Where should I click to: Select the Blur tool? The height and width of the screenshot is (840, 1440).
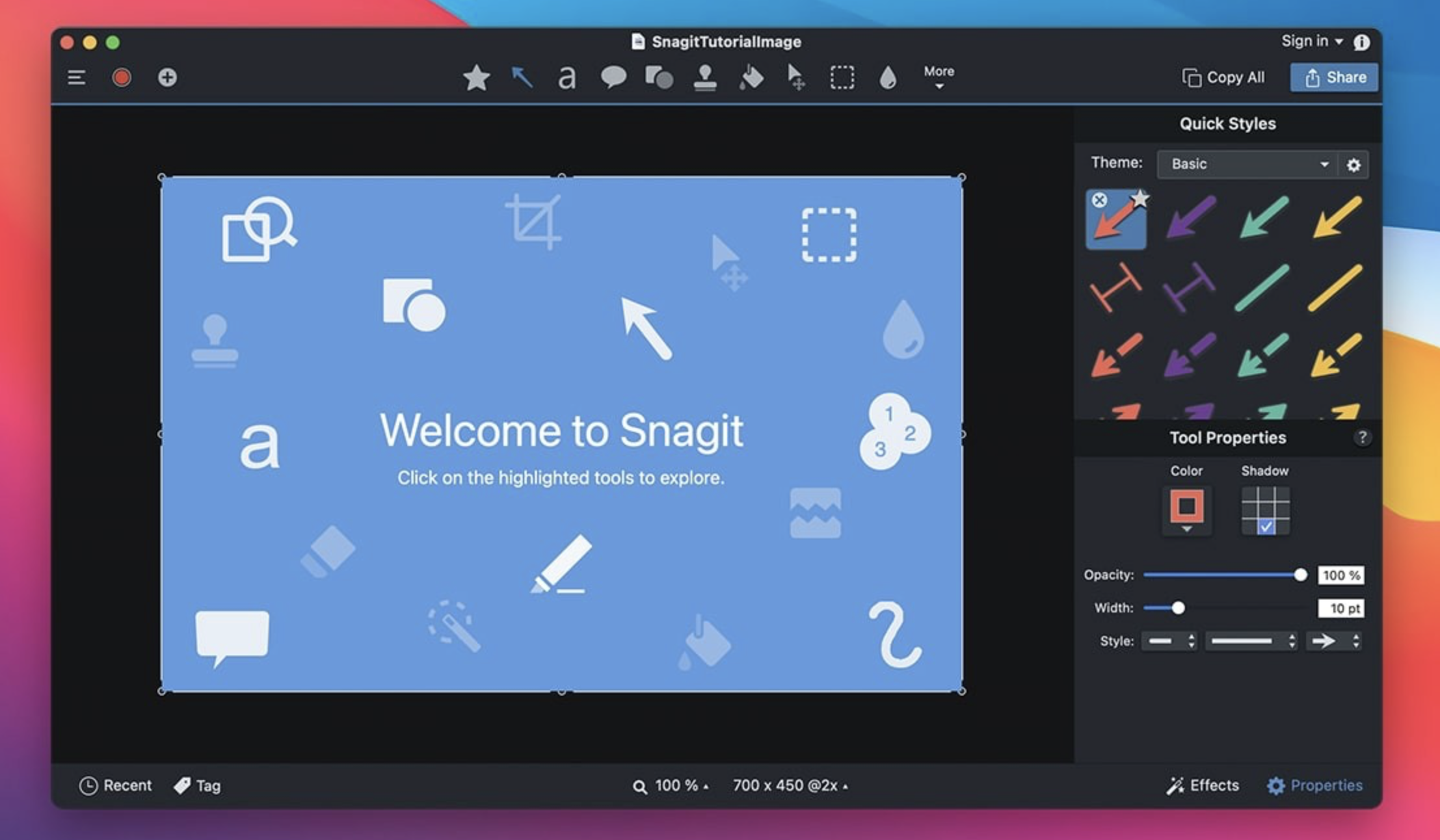(888, 77)
